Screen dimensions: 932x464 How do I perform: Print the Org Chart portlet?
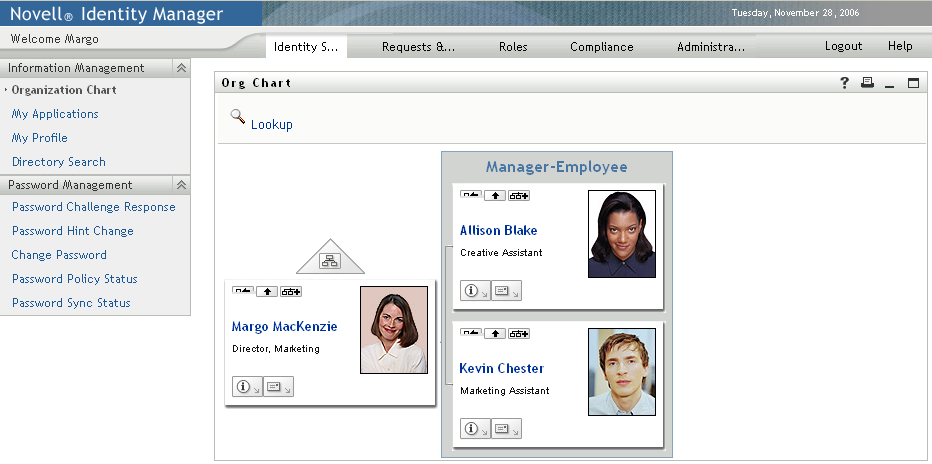point(867,83)
